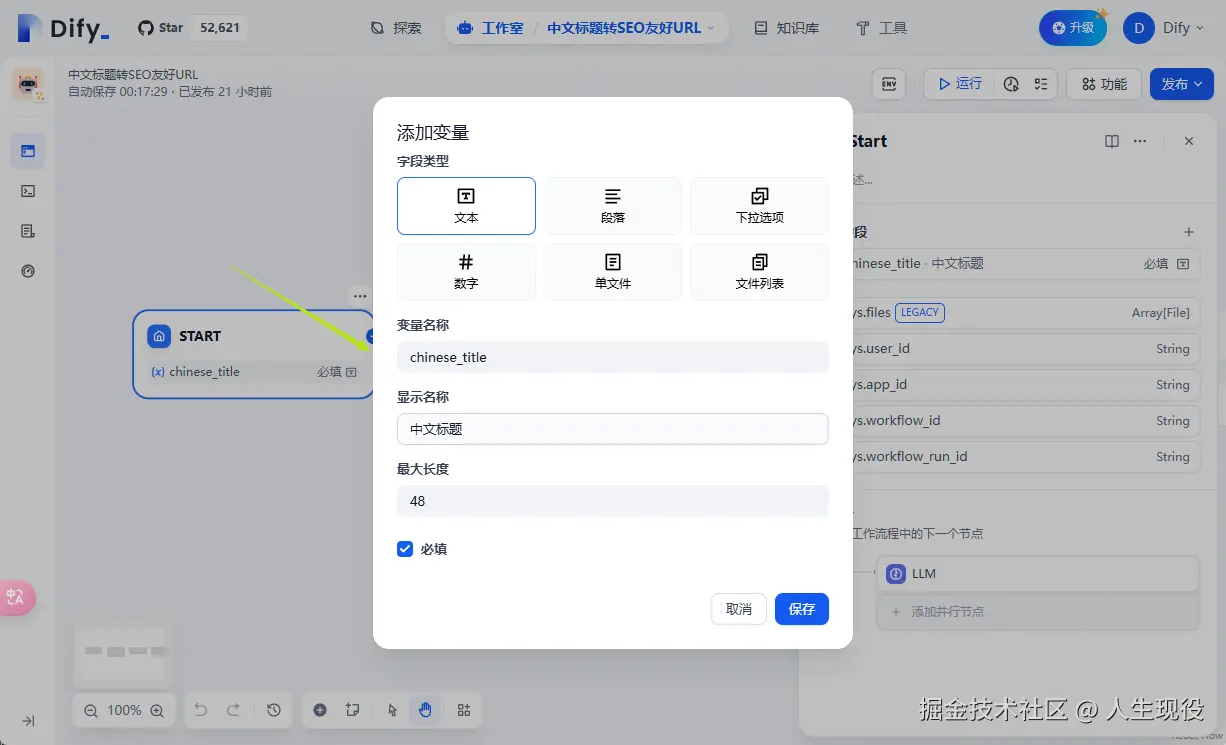Viewport: 1226px width, 745px height.
Task: Open the run history clock icon
Action: 1012,84
